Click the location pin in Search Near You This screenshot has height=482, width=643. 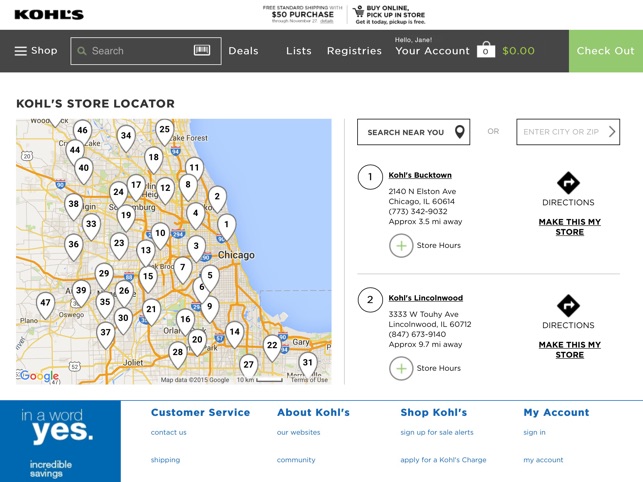[x=460, y=132]
